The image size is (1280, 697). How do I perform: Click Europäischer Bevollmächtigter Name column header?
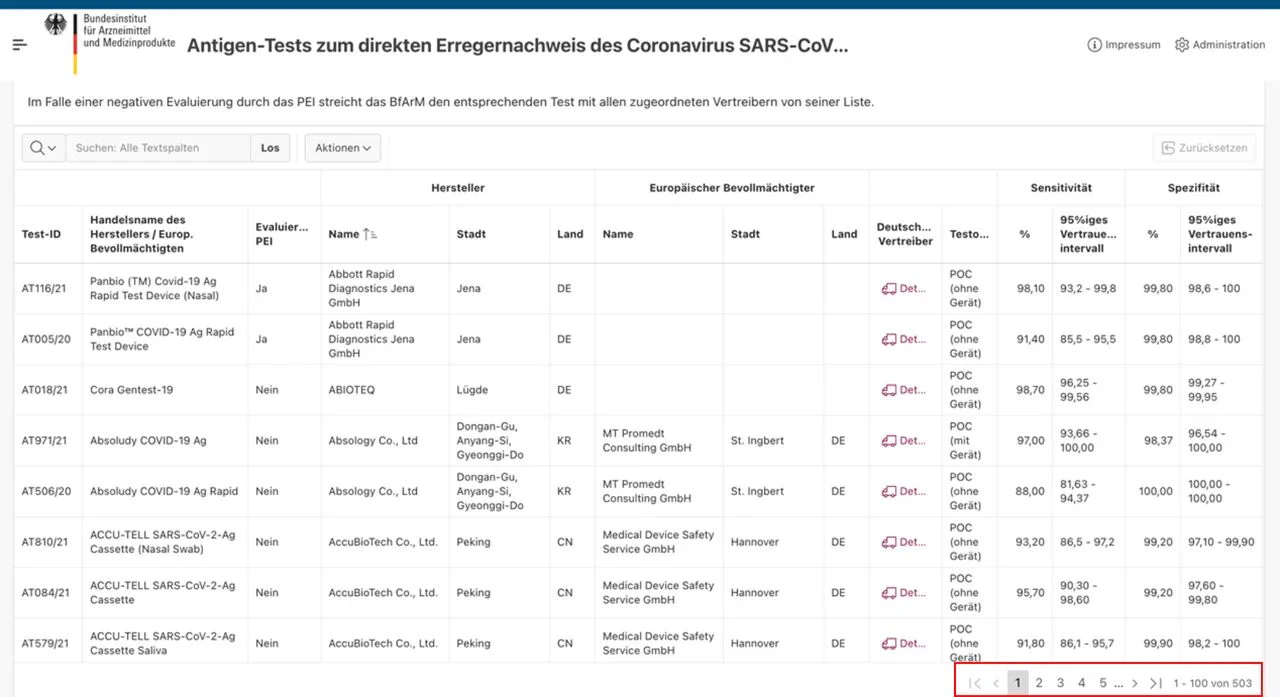[x=618, y=234]
